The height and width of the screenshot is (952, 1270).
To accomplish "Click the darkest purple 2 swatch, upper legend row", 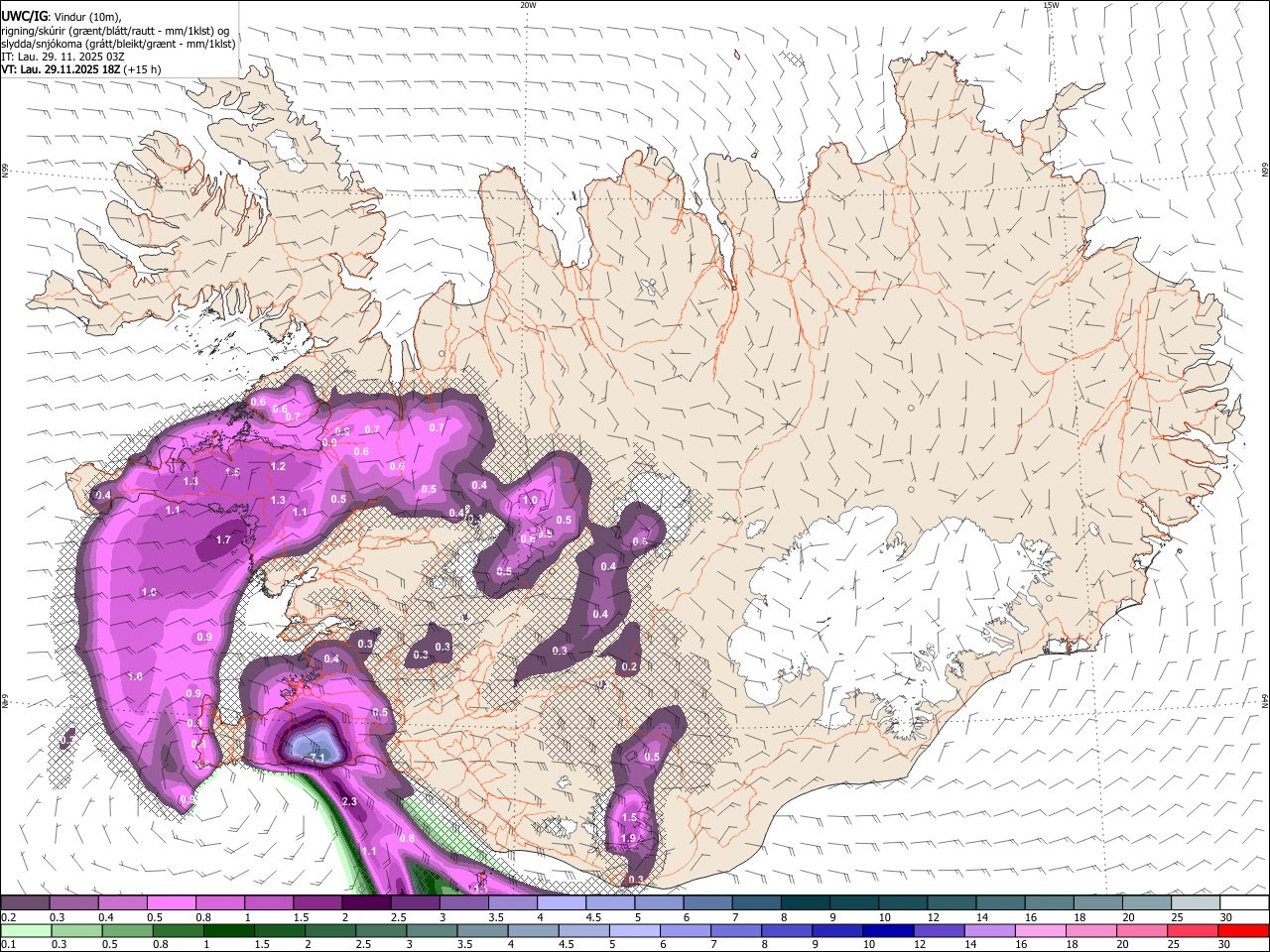I will point(366,902).
